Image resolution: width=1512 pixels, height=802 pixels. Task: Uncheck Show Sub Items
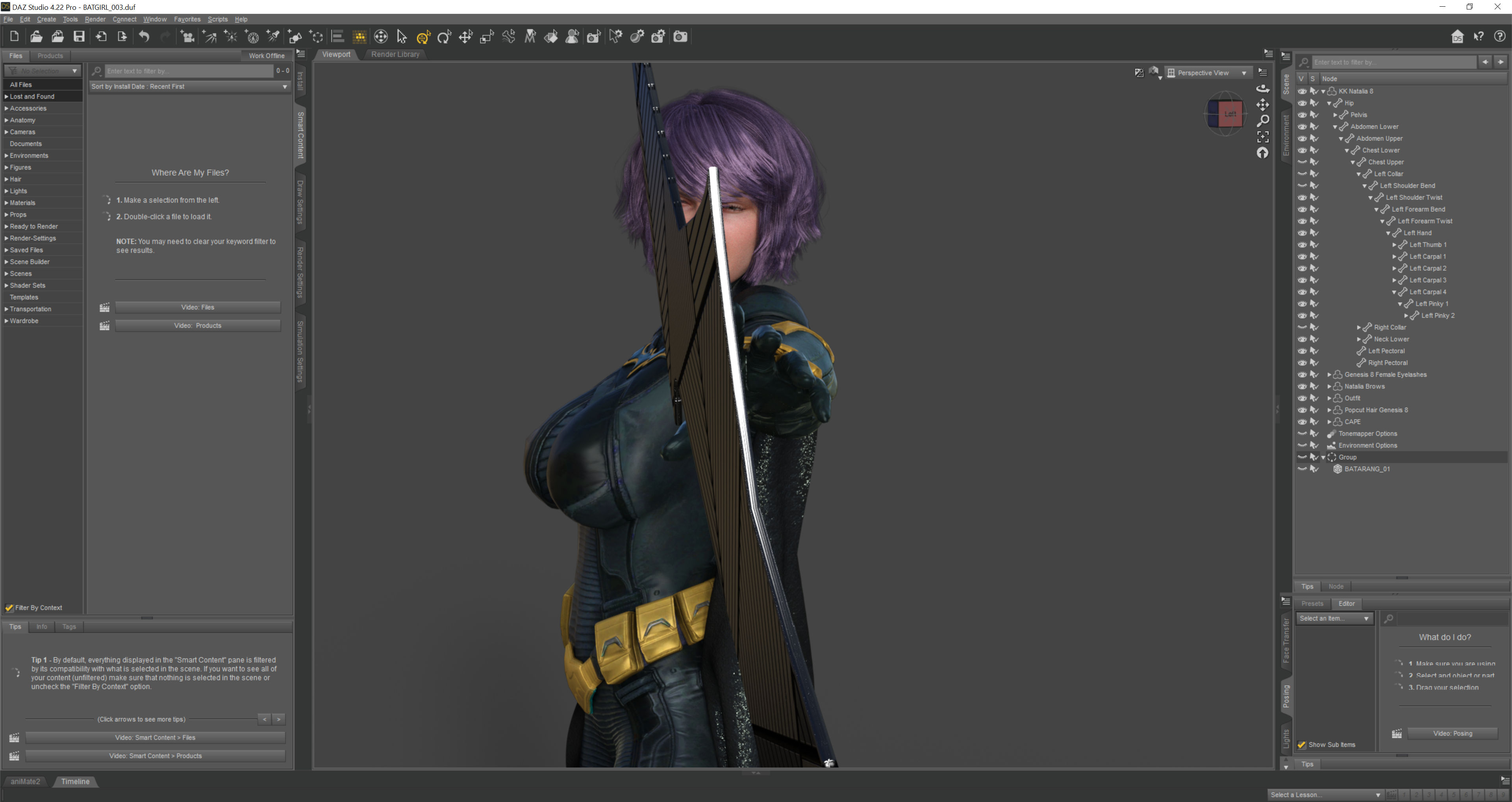[x=1302, y=745]
